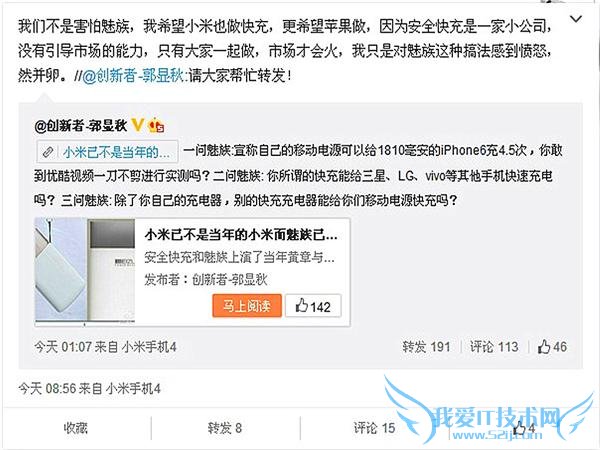Like this post via bottom thumbs-up icon

click(524, 428)
